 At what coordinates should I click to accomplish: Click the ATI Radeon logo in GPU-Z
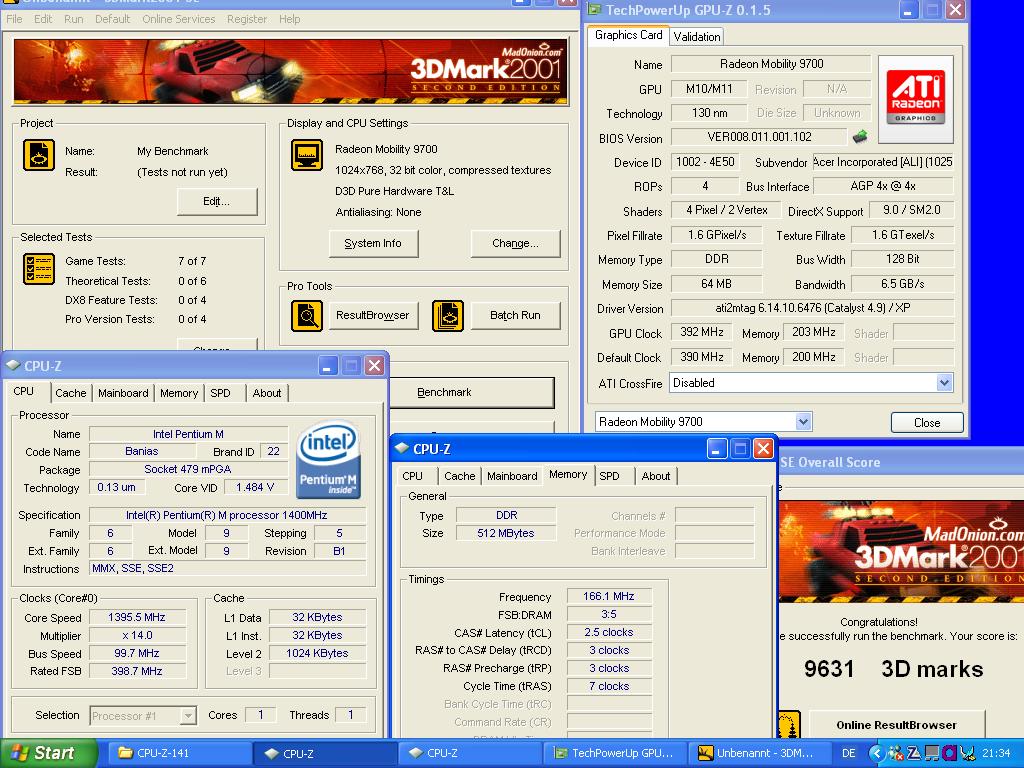916,99
